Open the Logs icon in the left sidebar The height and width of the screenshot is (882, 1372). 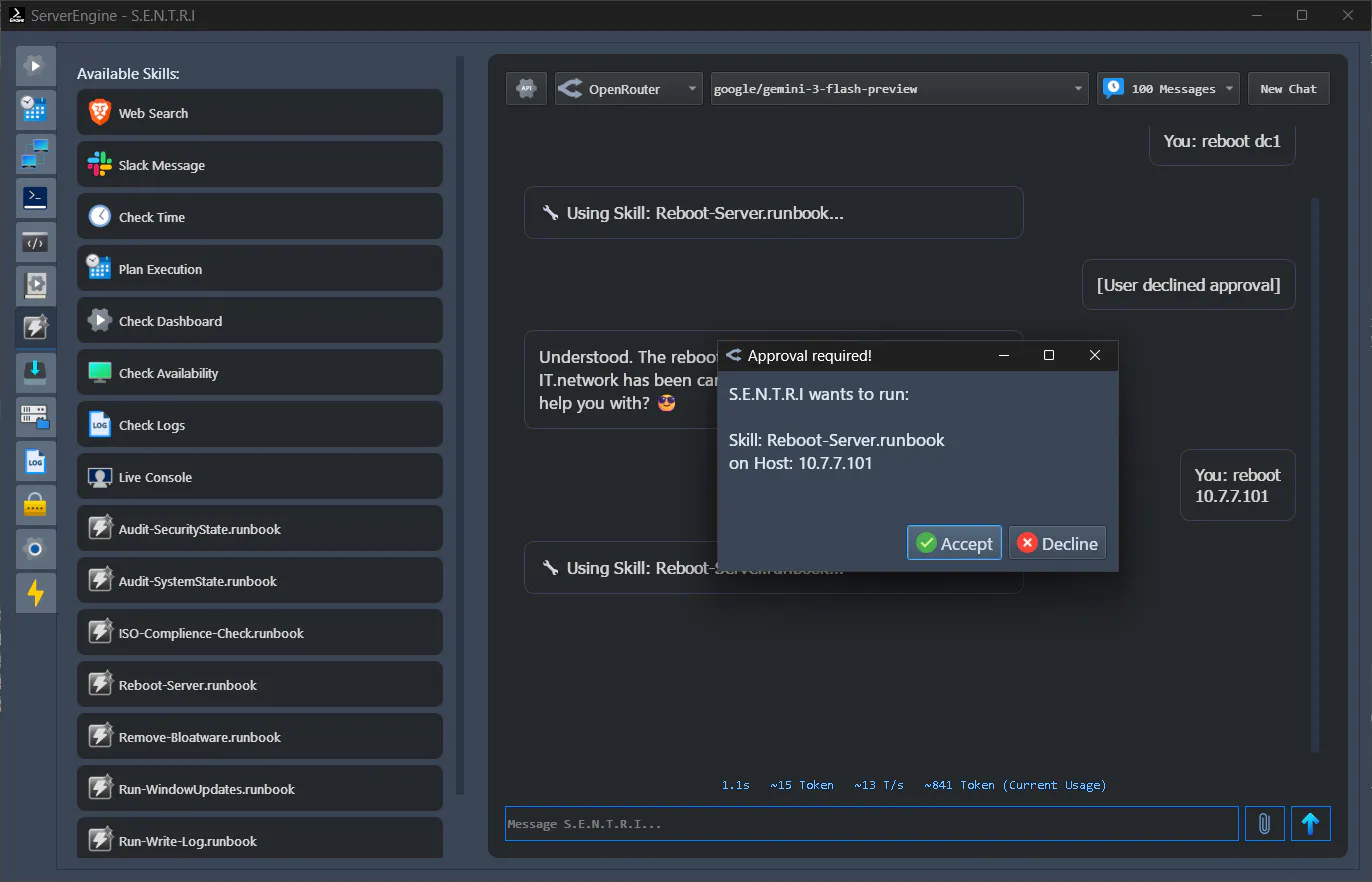(x=35, y=461)
